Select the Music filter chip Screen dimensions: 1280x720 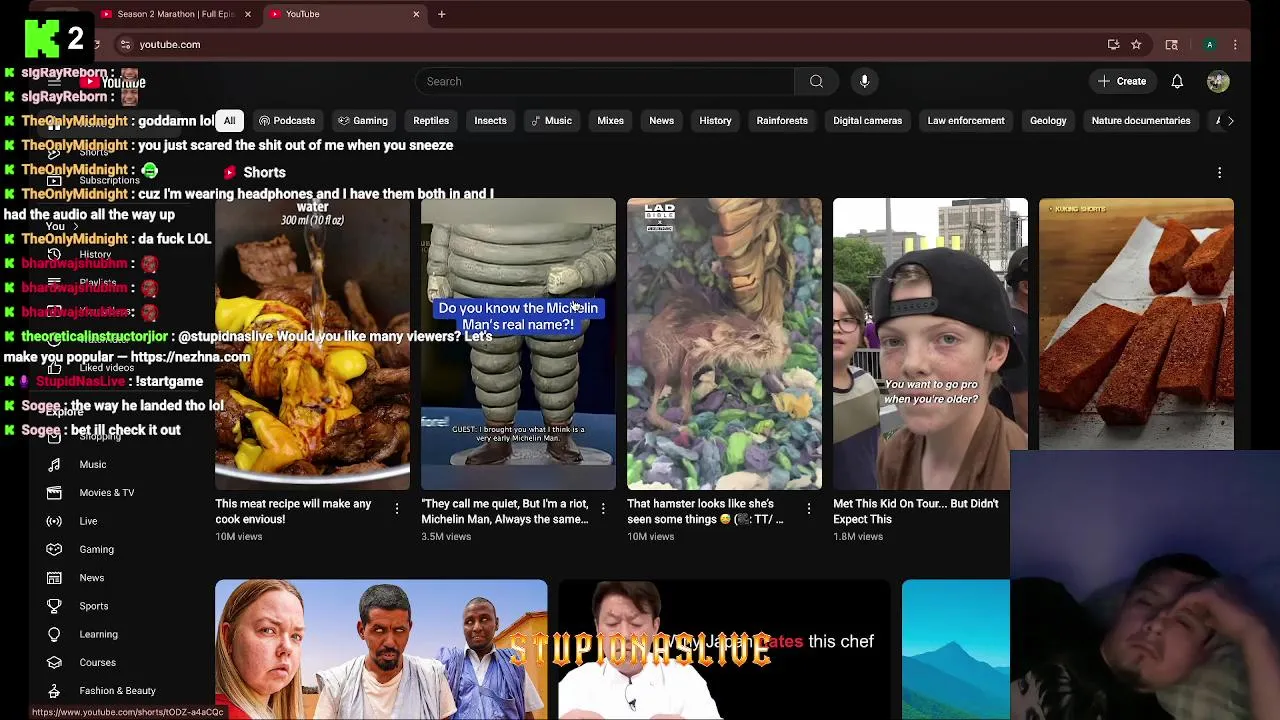click(x=551, y=120)
